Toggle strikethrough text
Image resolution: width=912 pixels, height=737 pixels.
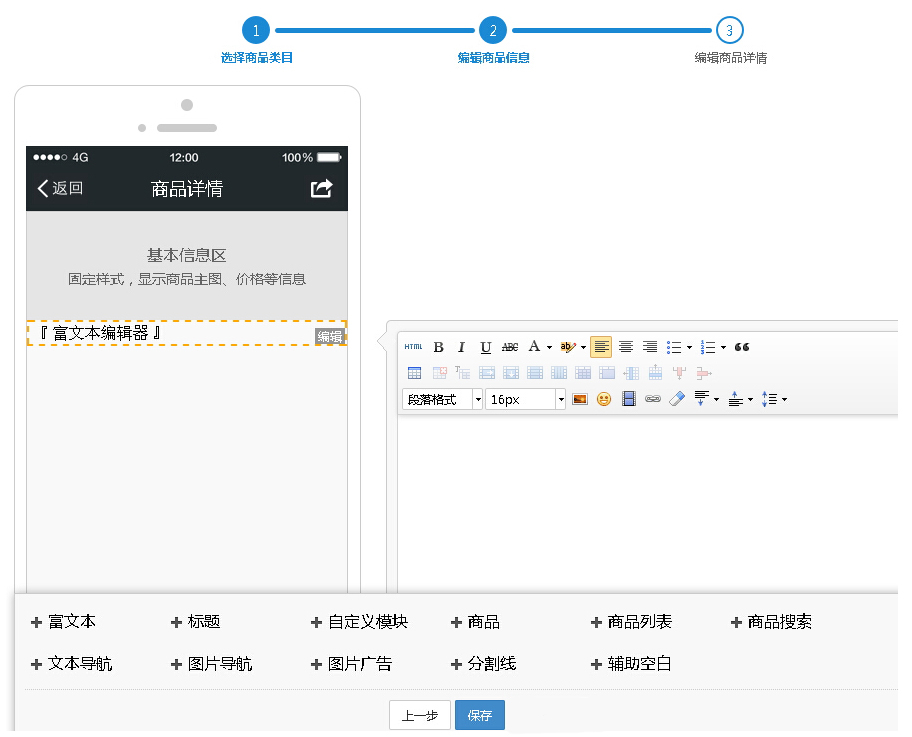[x=510, y=347]
